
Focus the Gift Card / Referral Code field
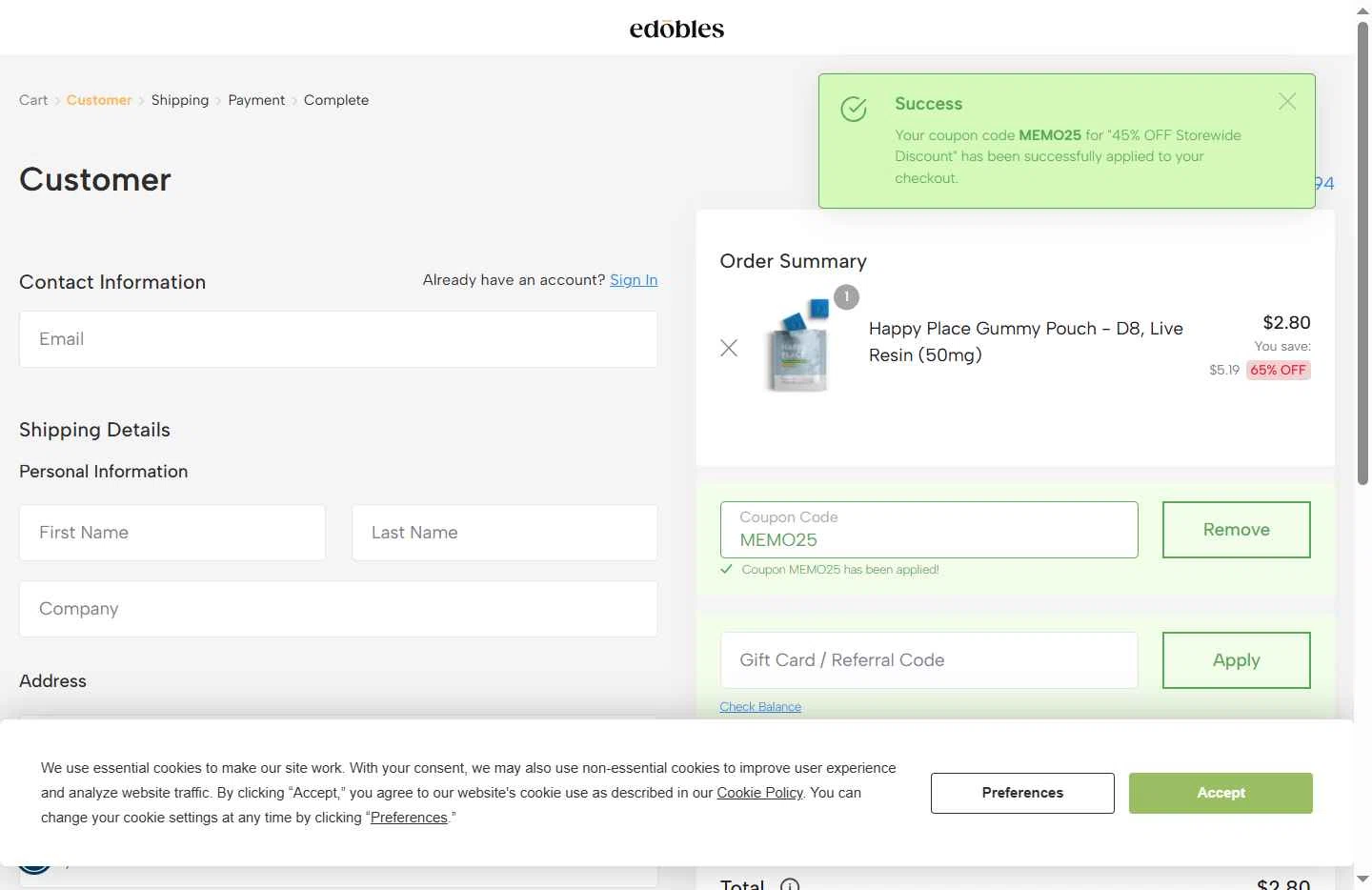pos(929,660)
